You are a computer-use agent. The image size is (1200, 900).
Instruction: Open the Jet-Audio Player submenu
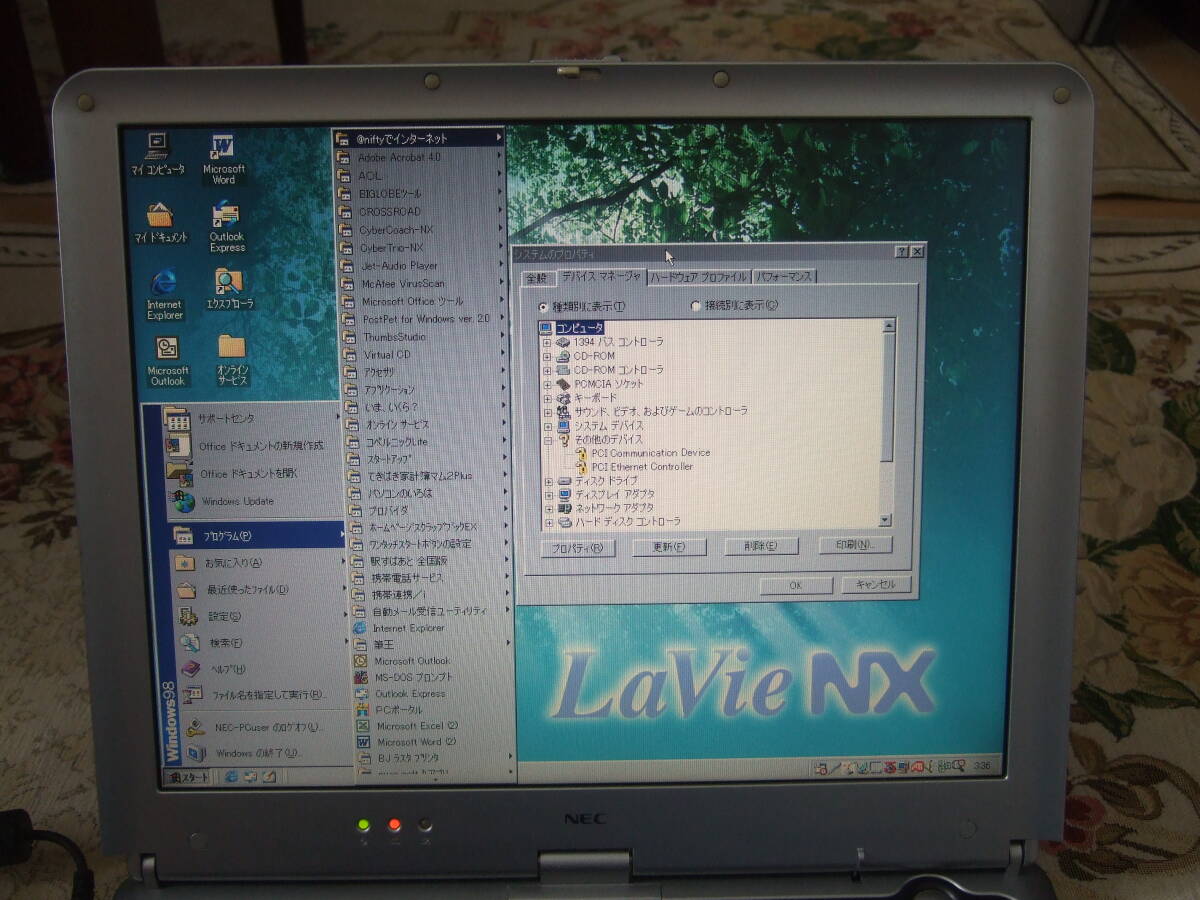[422, 266]
